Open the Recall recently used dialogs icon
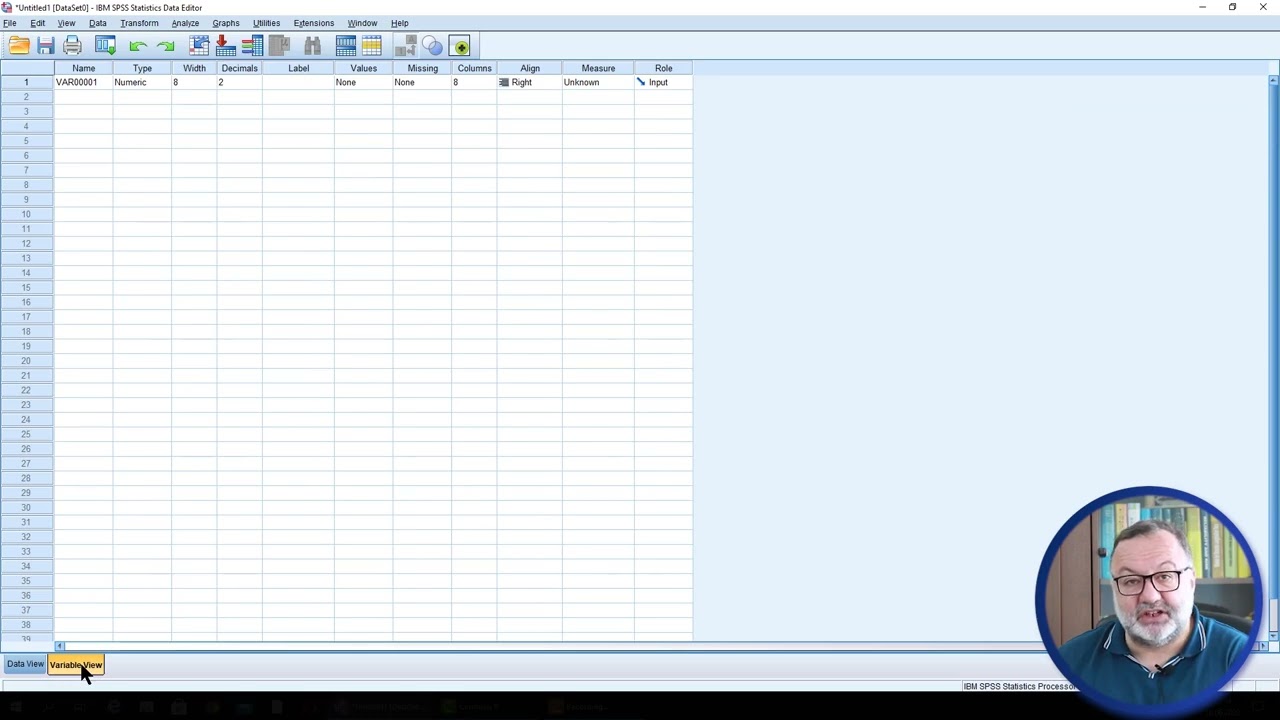The width and height of the screenshot is (1280, 720). pos(105,46)
